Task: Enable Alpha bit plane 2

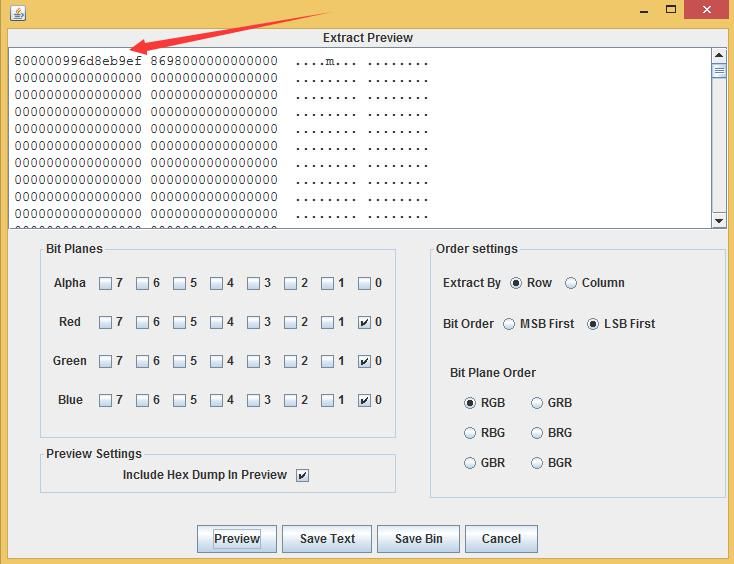Action: [x=290, y=283]
